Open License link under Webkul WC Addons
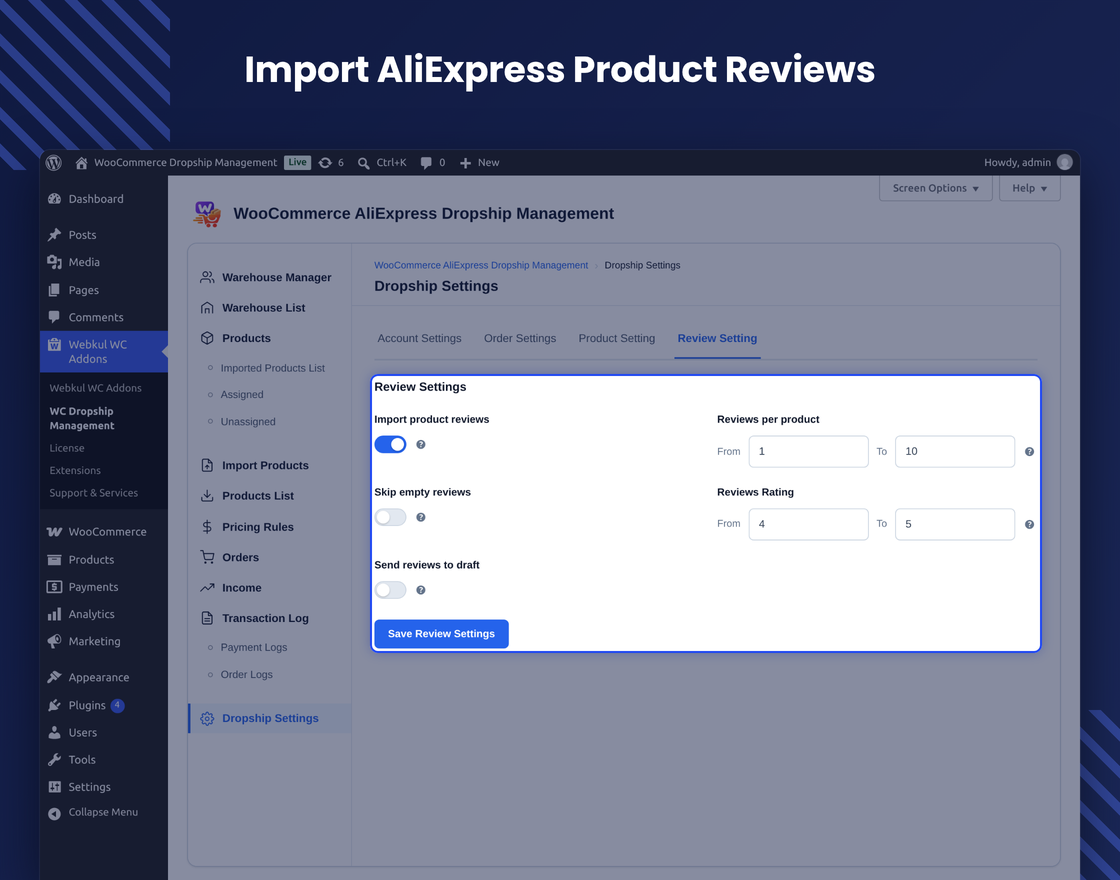Screen dimensions: 1120x880 [67, 448]
